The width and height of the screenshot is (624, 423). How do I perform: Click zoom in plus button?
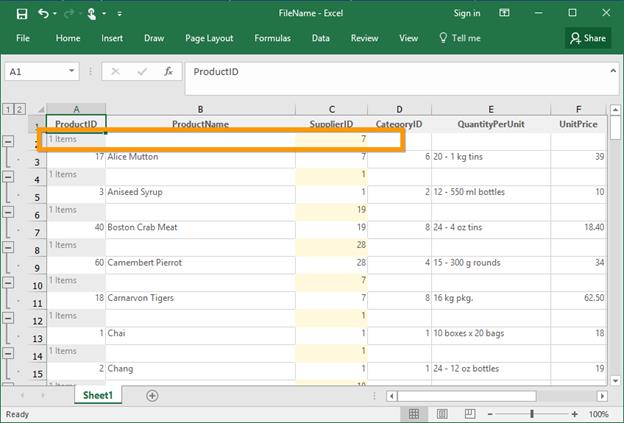(x=575, y=414)
